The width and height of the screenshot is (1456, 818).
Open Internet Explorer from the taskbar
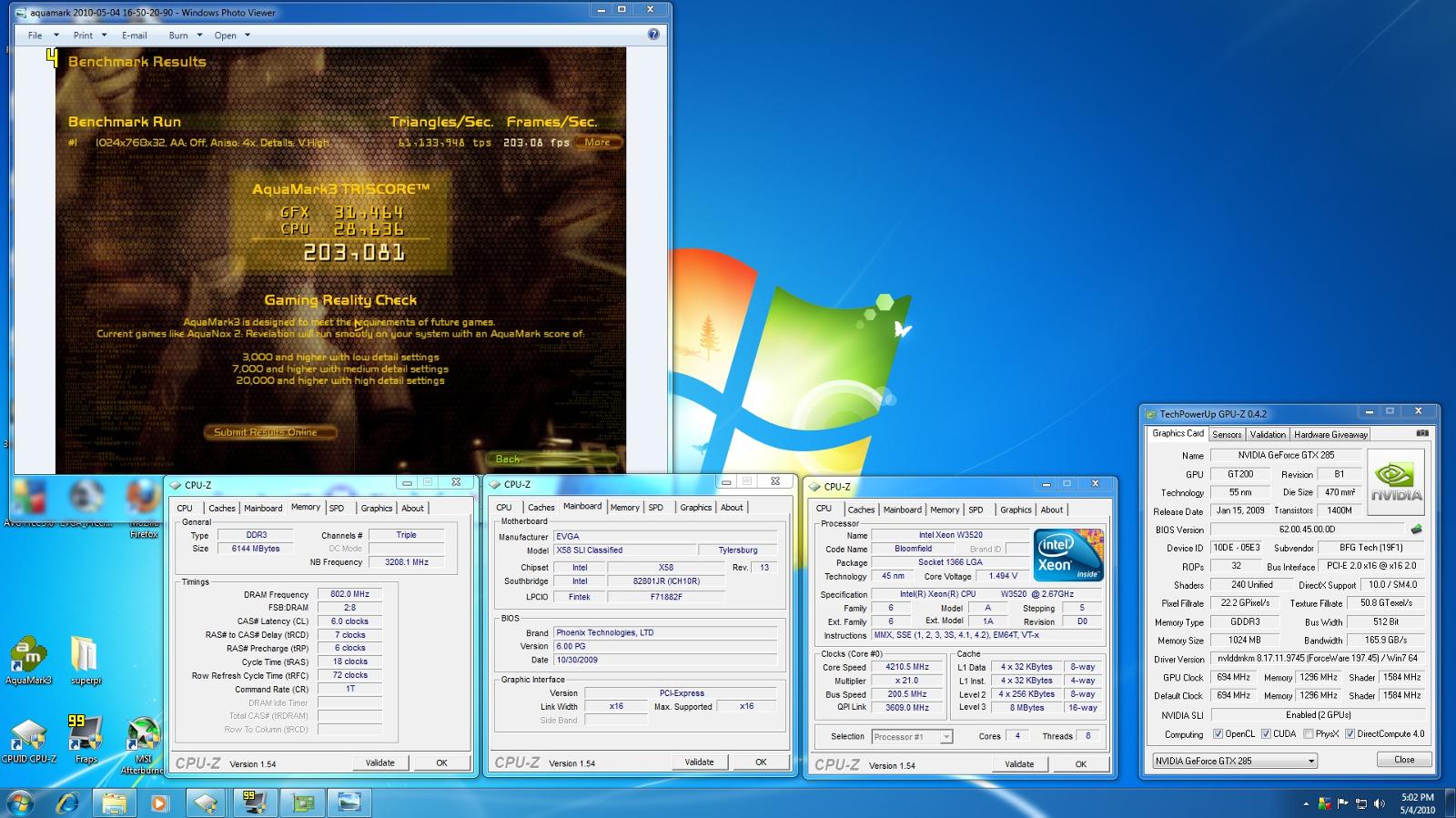point(67,803)
